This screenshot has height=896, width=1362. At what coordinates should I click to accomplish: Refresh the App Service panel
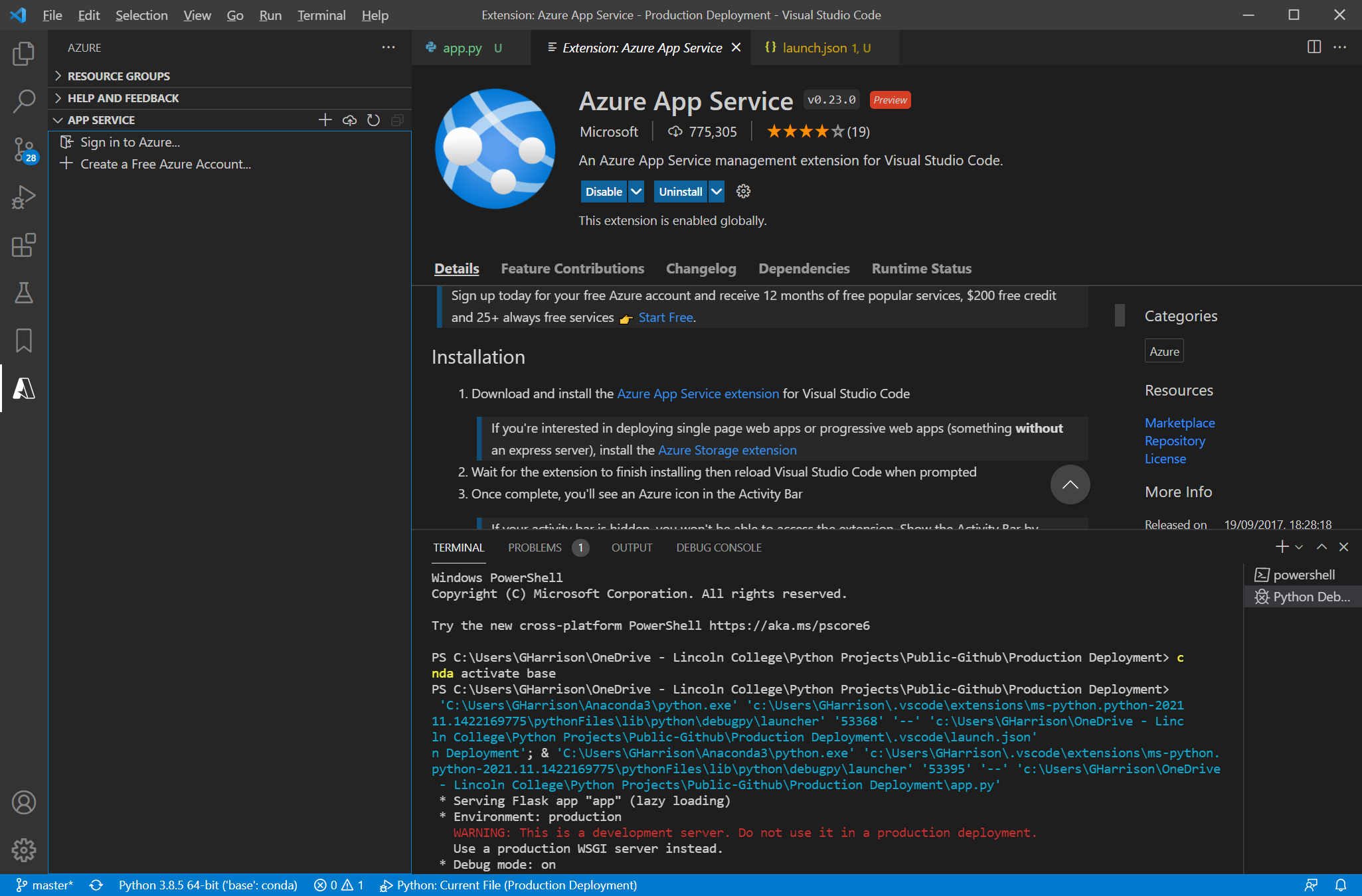(373, 120)
